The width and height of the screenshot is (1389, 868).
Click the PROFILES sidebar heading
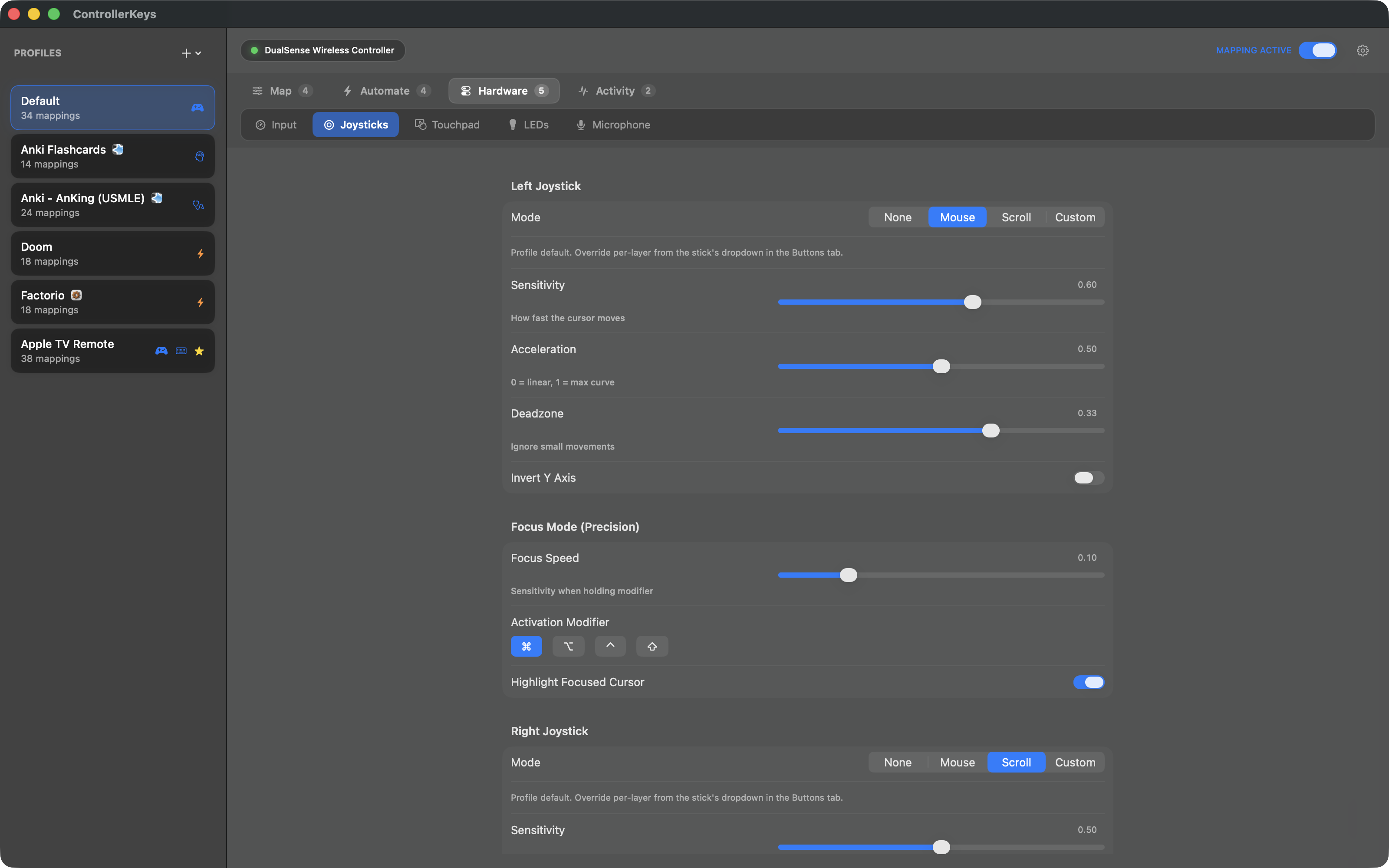(x=38, y=53)
